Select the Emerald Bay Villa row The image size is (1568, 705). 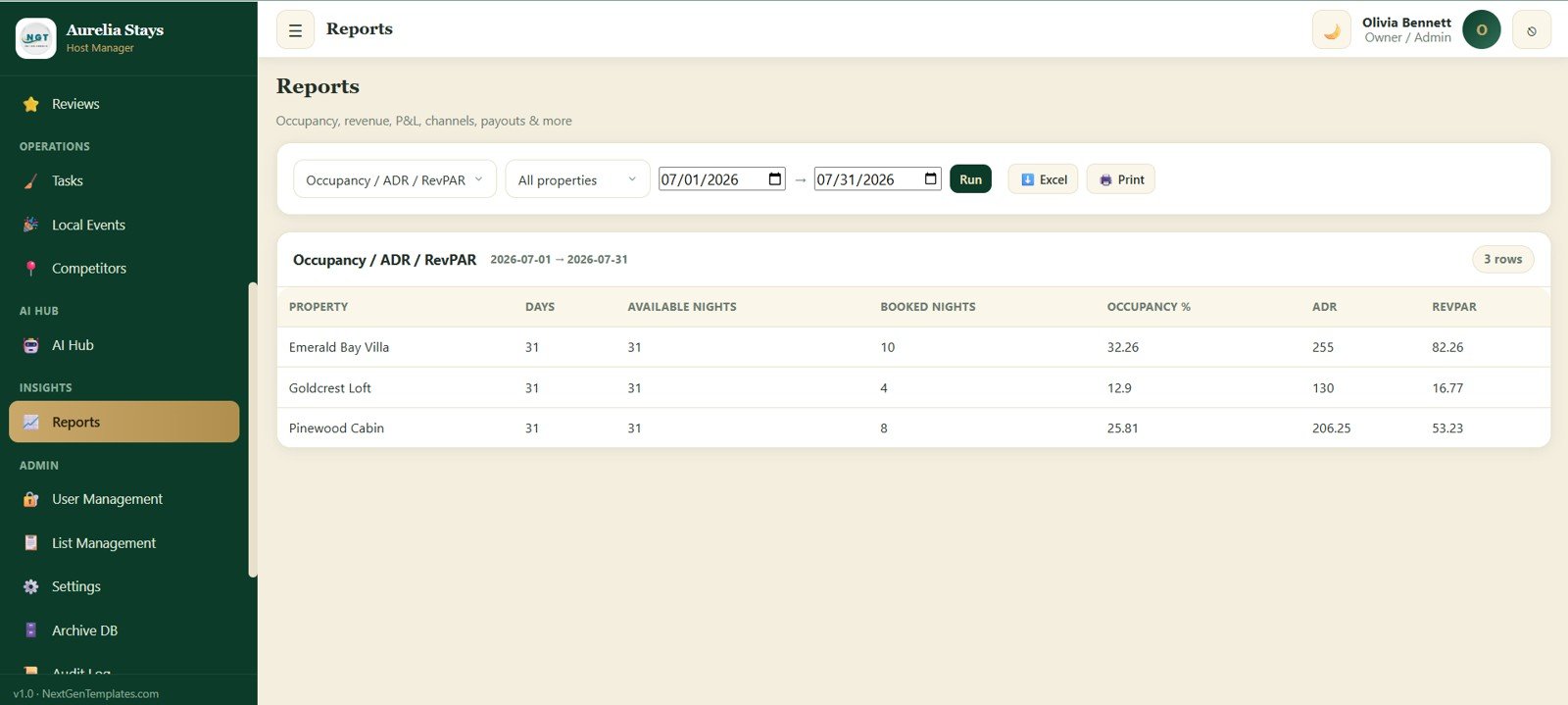point(913,347)
